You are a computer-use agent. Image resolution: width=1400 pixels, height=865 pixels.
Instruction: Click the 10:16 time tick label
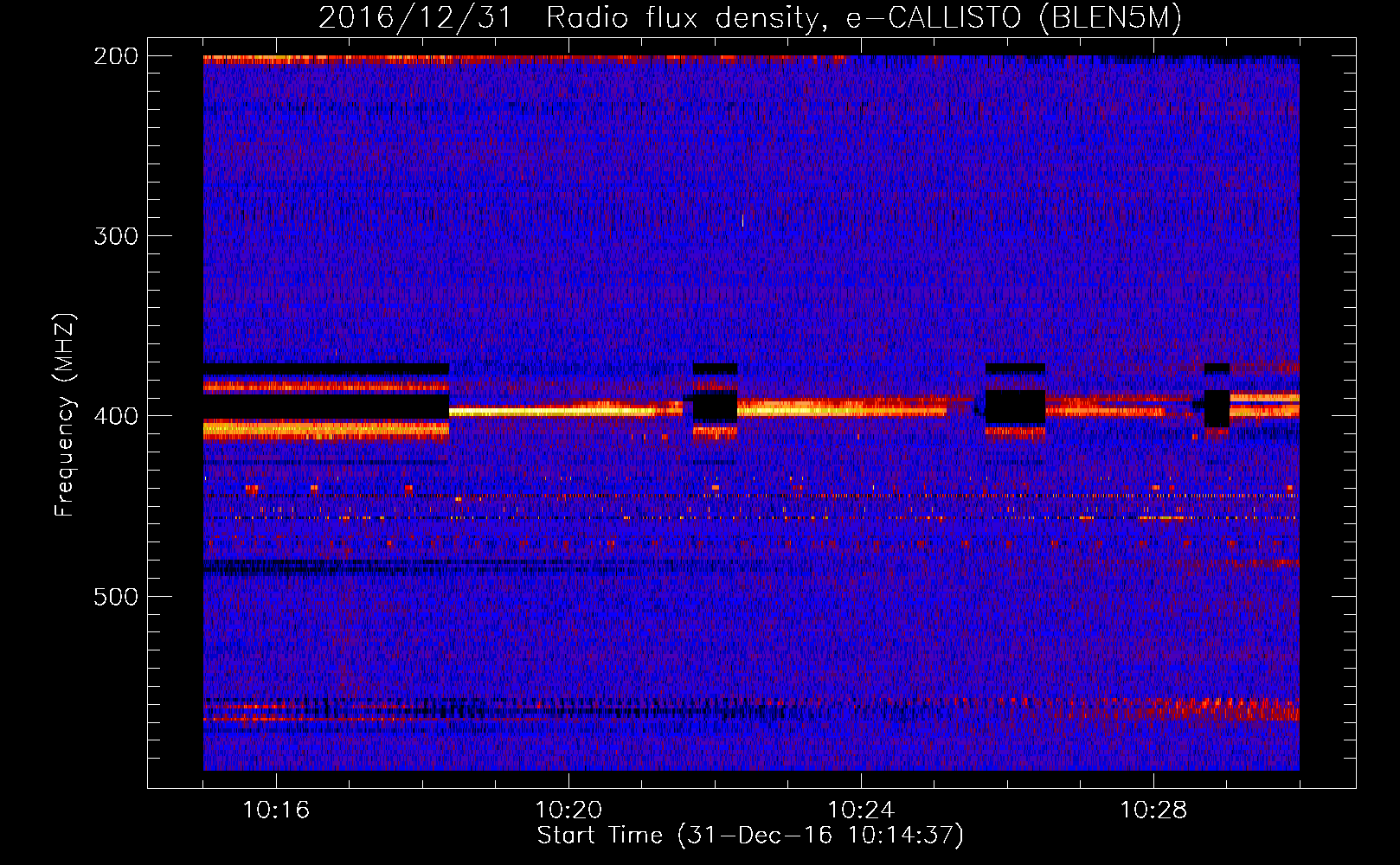276,811
